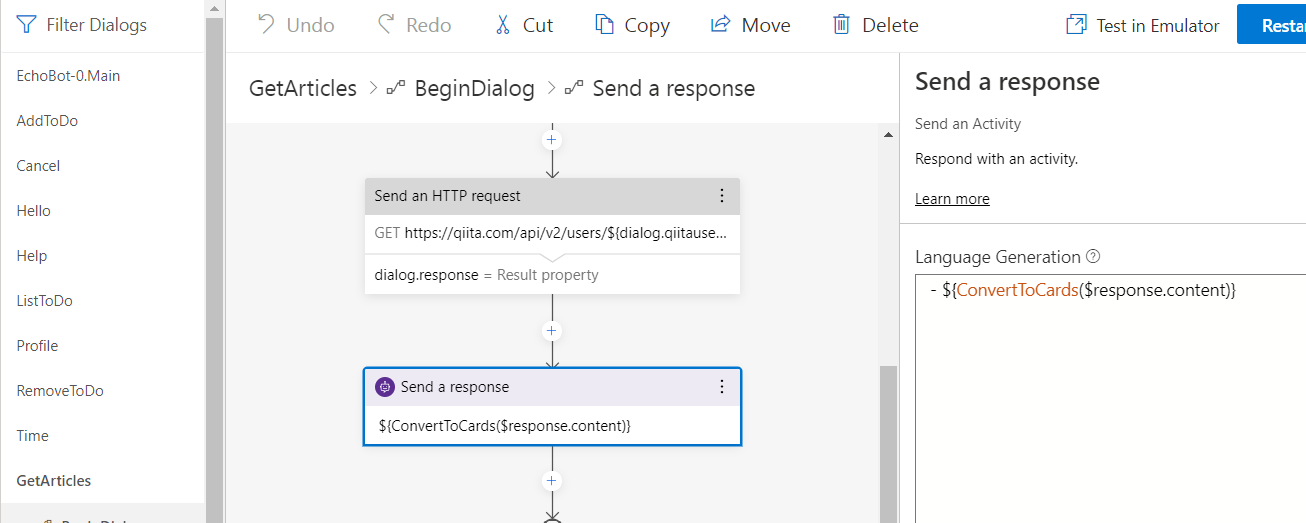The height and width of the screenshot is (523, 1306).
Task: Click the Send an Activity subtitle
Action: pyautogui.click(x=968, y=124)
